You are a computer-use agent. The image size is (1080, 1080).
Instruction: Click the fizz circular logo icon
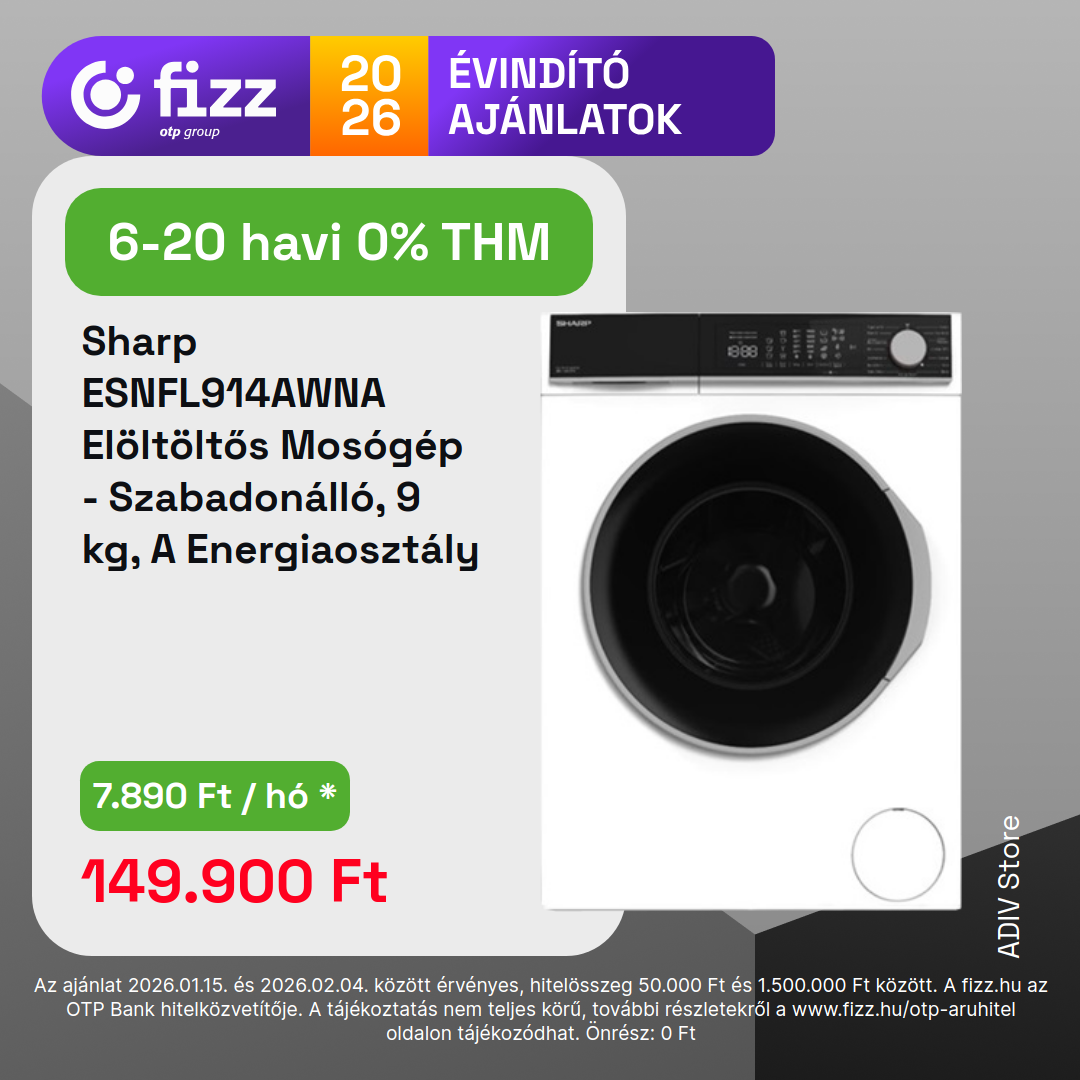[105, 94]
